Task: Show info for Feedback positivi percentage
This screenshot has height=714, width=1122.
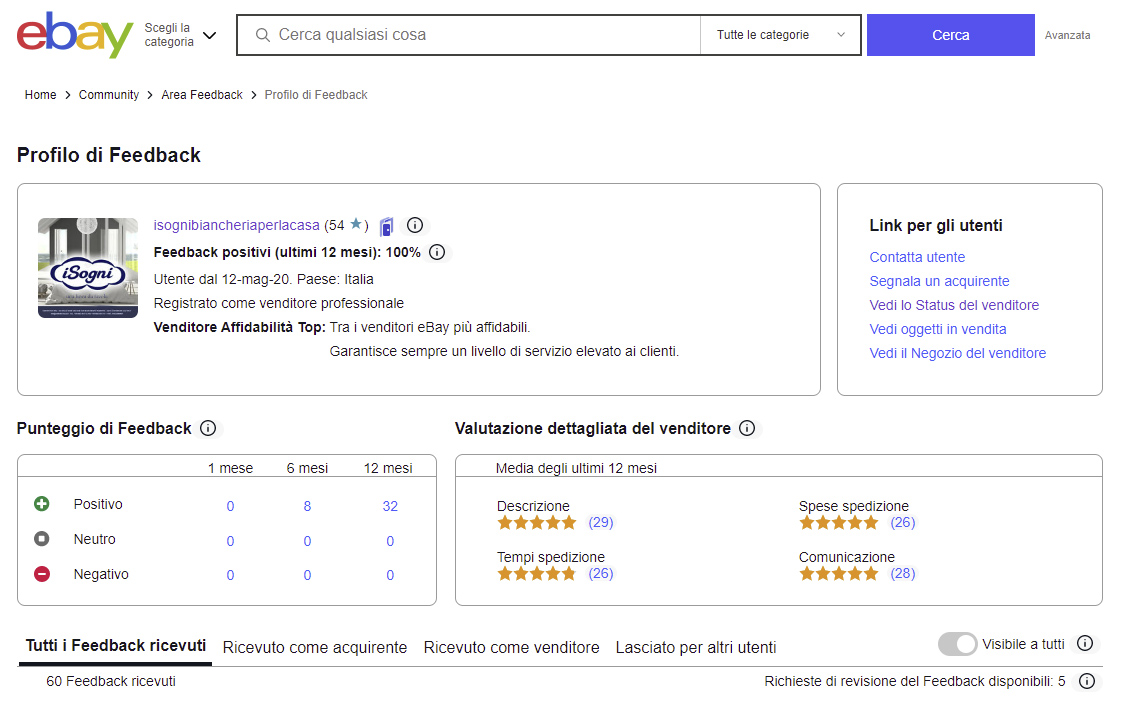Action: (437, 252)
